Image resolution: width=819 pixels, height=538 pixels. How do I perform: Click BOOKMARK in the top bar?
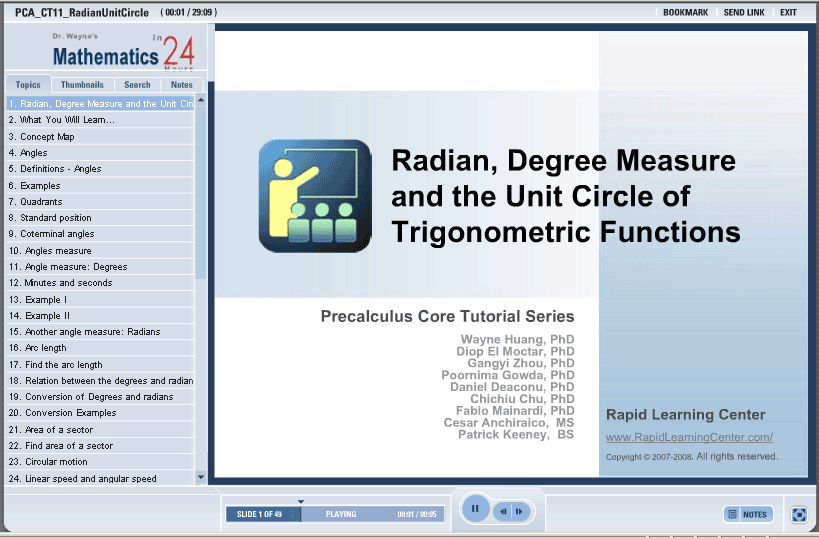tap(685, 13)
